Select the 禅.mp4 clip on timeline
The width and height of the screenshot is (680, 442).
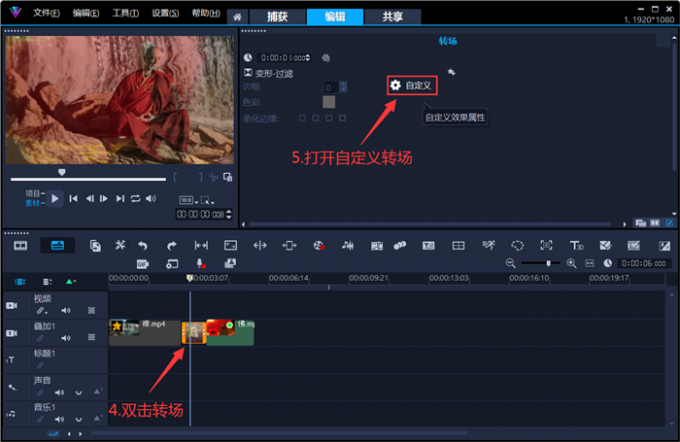(x=145, y=333)
